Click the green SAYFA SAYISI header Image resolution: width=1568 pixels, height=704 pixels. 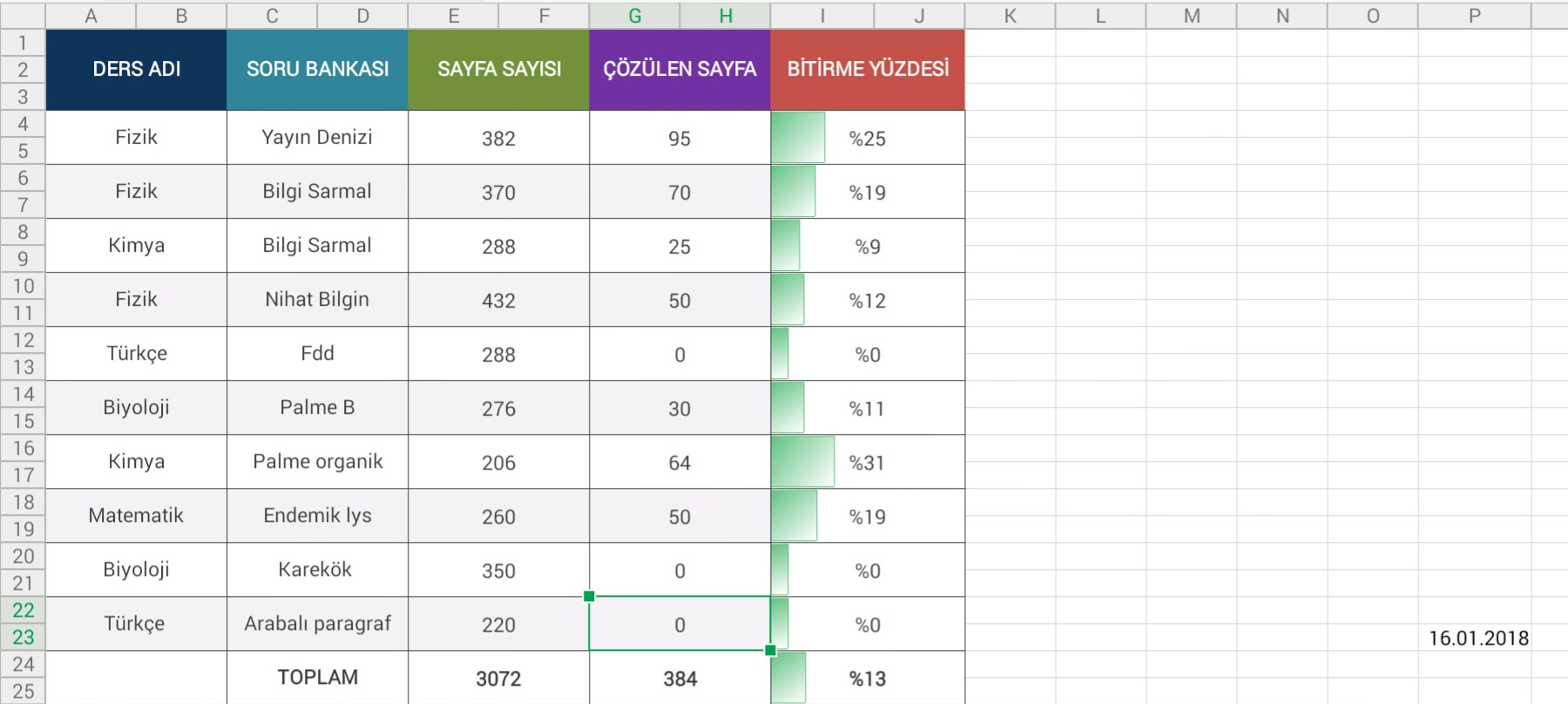[x=498, y=70]
